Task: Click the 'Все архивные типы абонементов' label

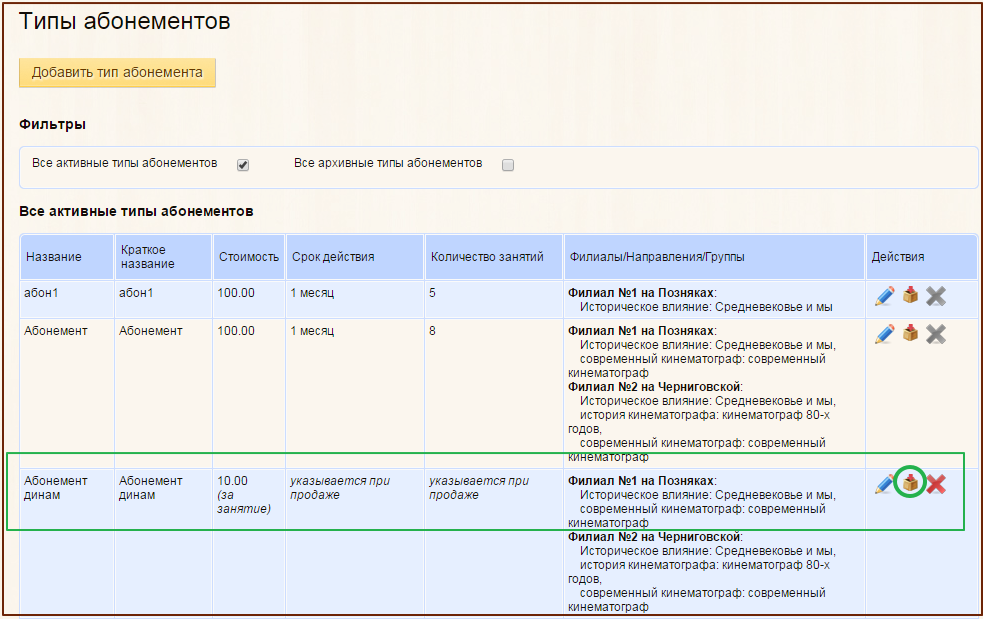Action: (388, 162)
